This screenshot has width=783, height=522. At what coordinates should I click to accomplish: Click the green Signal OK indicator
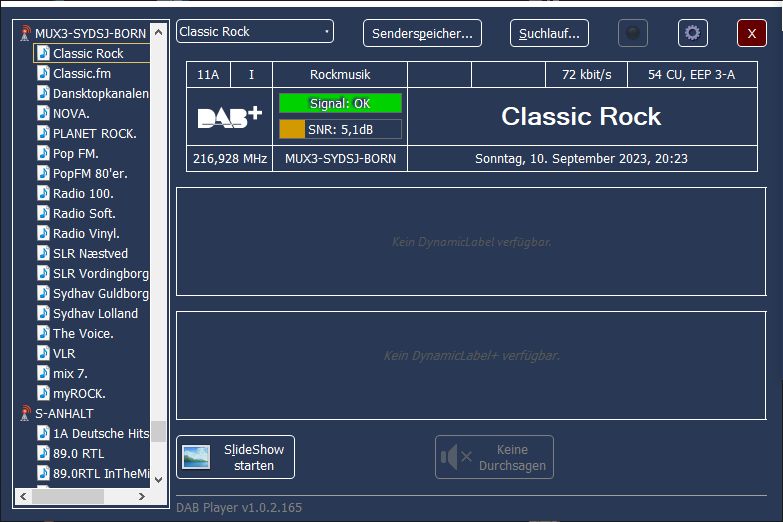pos(340,103)
